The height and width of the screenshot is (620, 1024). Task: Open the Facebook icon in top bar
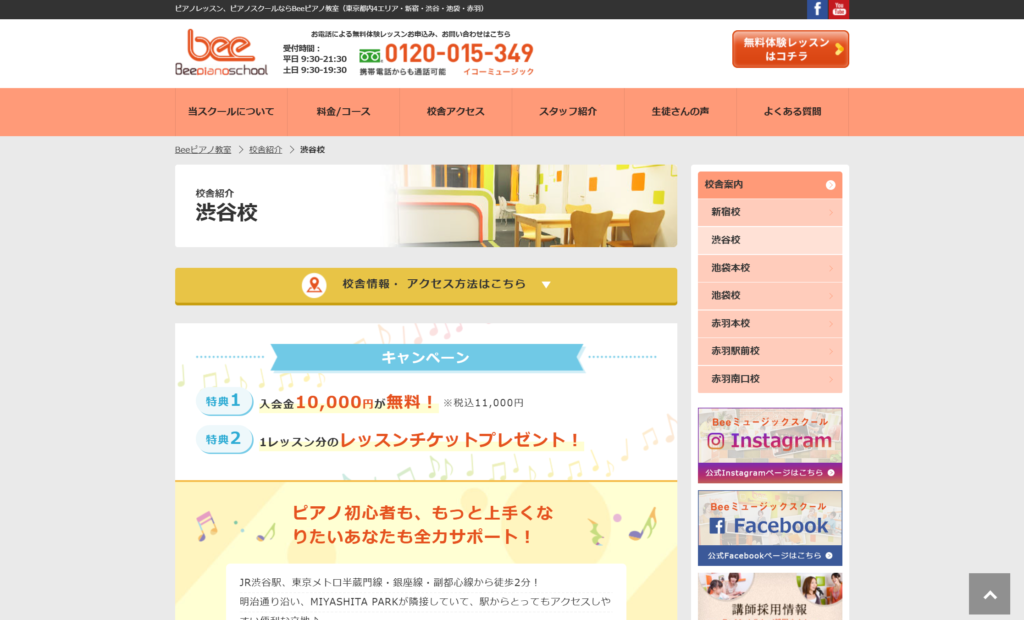click(x=817, y=9)
